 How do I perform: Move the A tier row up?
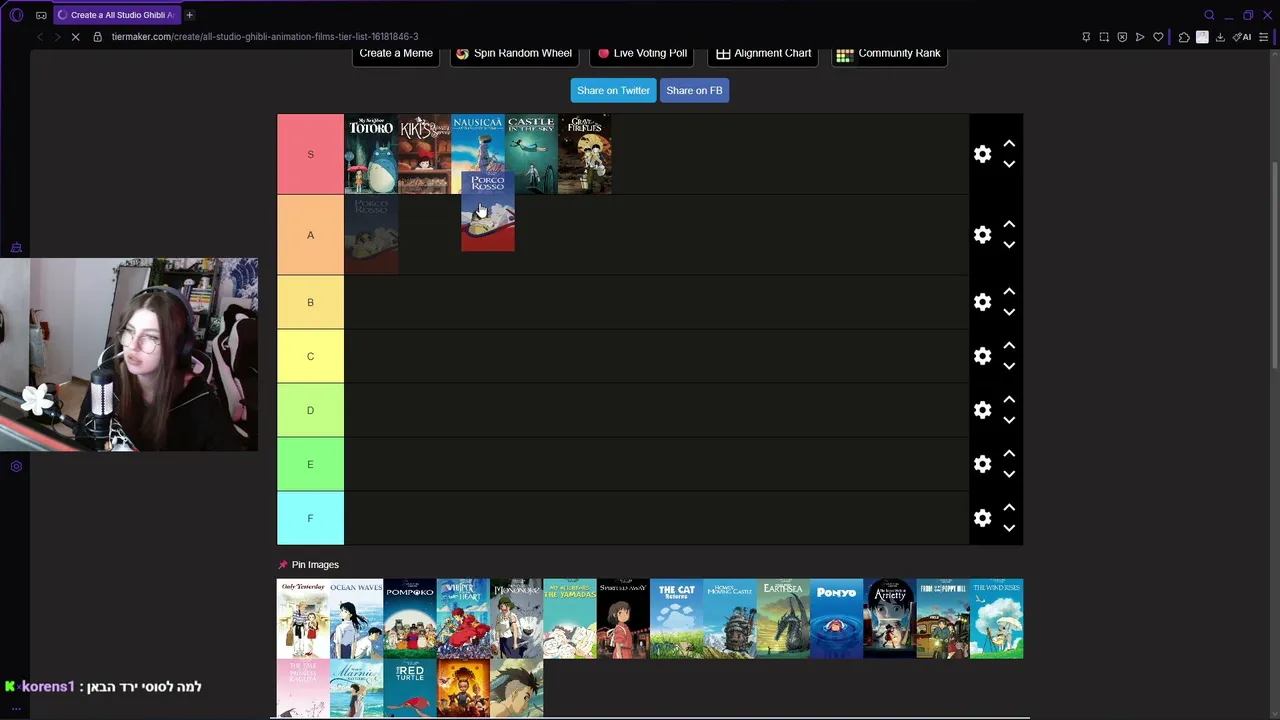click(1009, 225)
